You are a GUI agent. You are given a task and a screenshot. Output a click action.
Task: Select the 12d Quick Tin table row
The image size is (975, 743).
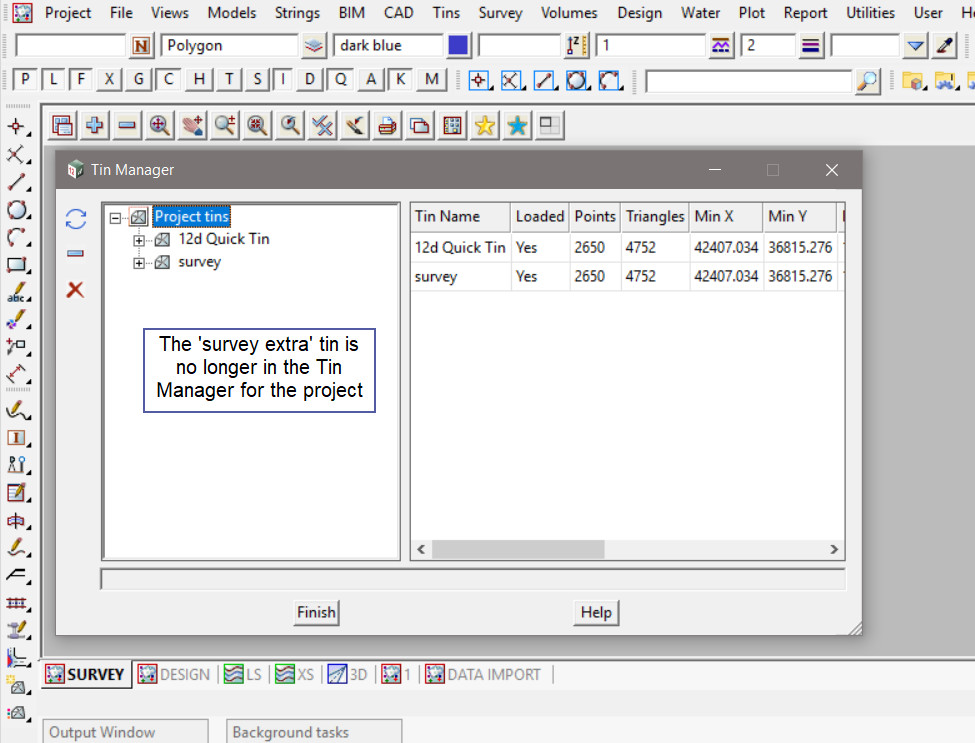pyautogui.click(x=627, y=247)
